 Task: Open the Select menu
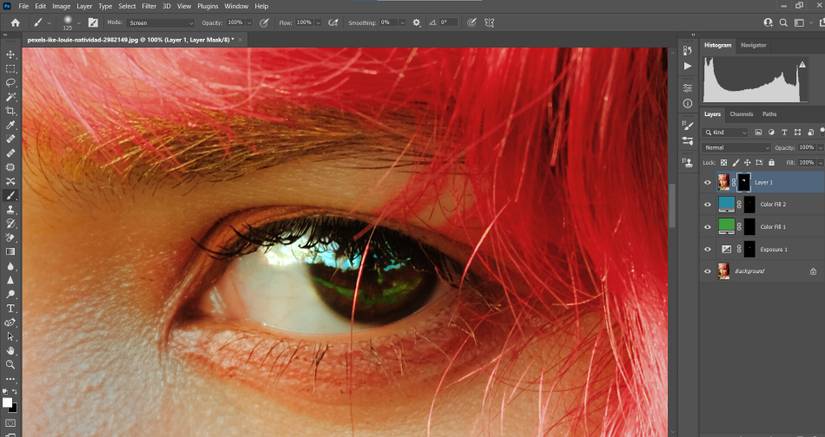click(127, 6)
